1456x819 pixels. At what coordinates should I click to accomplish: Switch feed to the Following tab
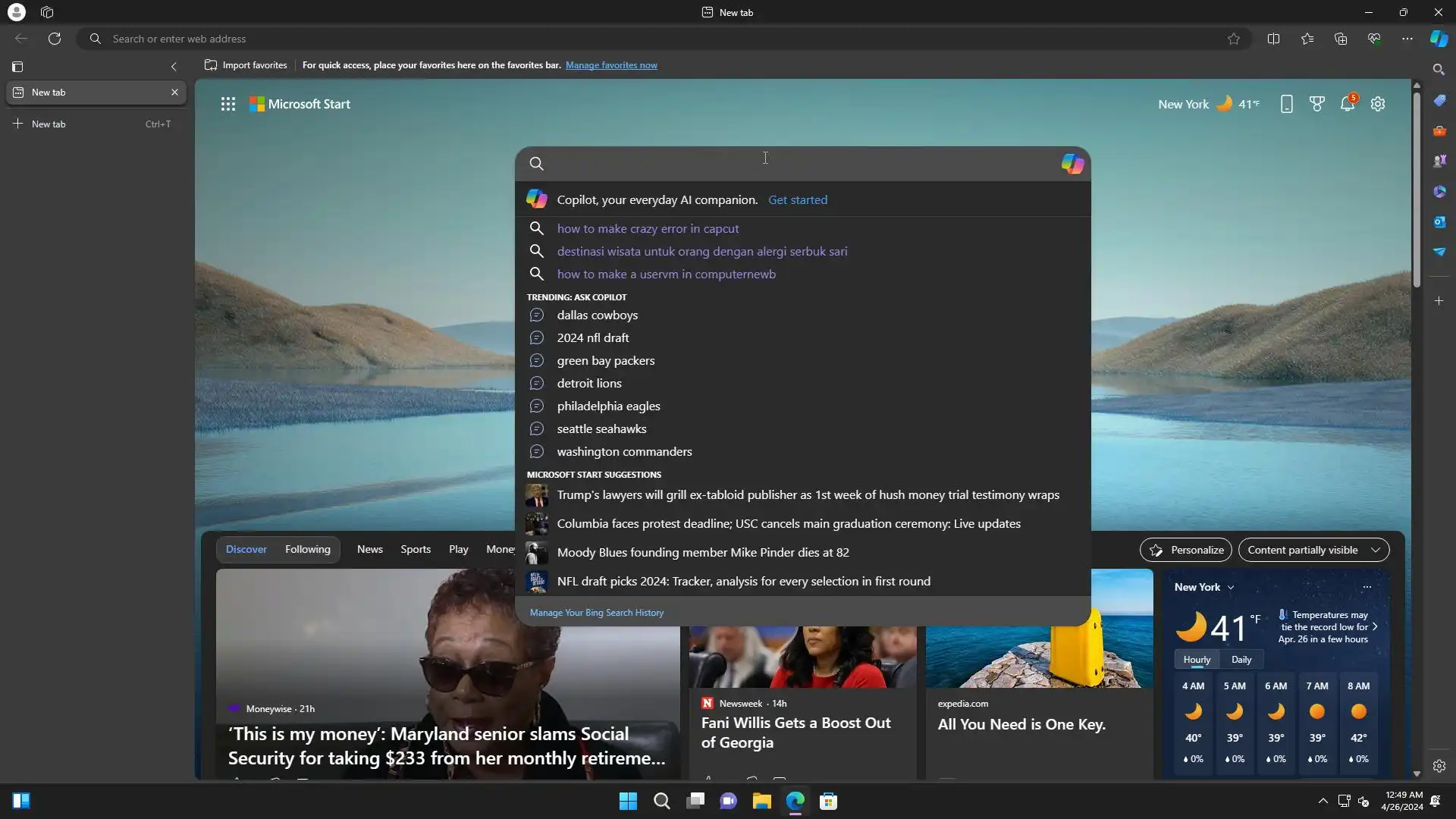click(x=307, y=550)
